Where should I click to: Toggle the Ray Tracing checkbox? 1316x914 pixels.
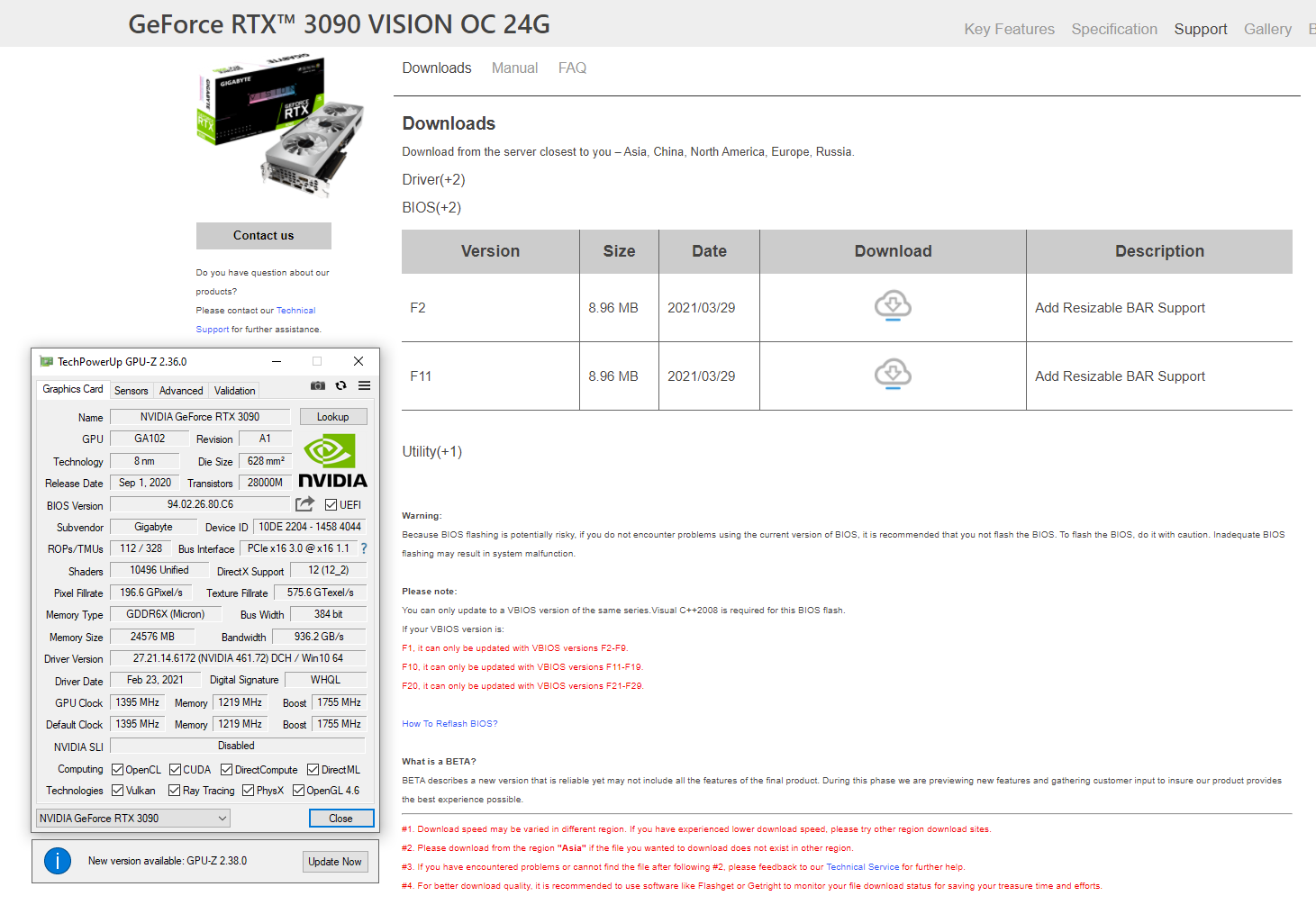[174, 791]
